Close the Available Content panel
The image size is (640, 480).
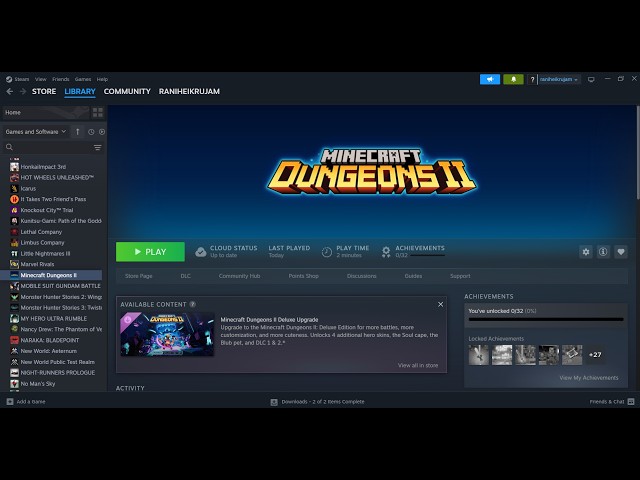click(440, 304)
